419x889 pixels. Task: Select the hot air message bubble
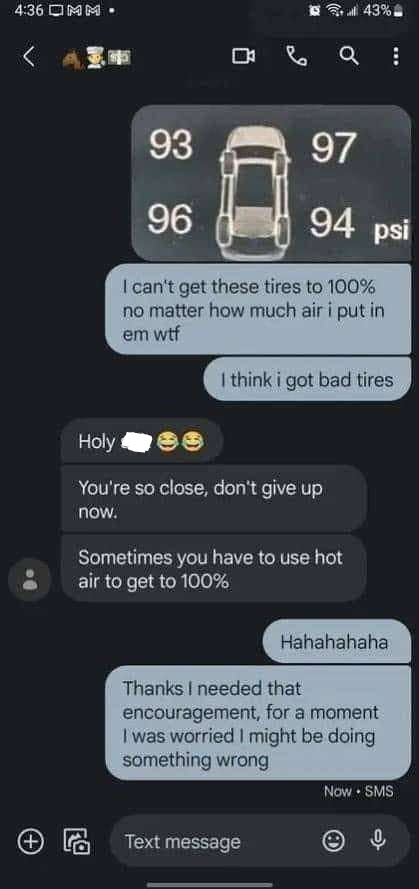[x=213, y=568]
